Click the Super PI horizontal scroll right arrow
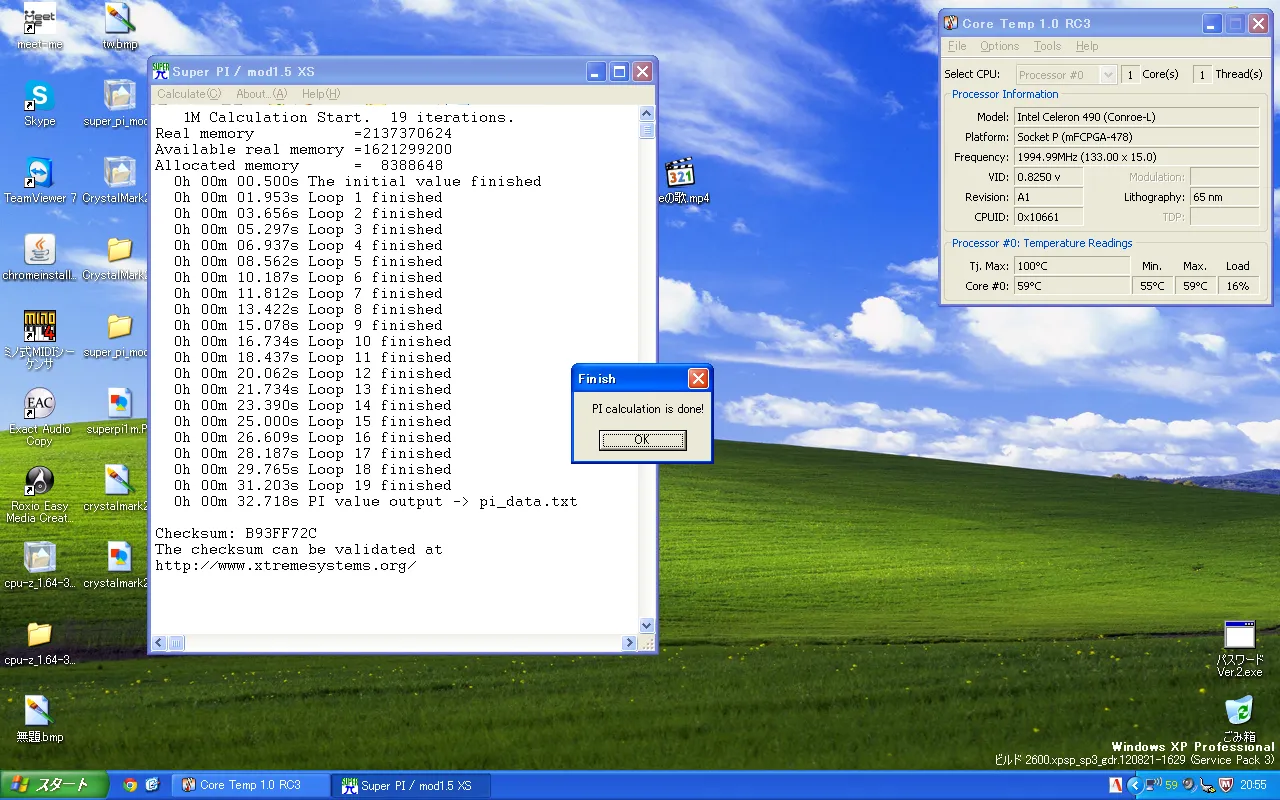Screen dimensions: 1280x800 click(x=629, y=643)
